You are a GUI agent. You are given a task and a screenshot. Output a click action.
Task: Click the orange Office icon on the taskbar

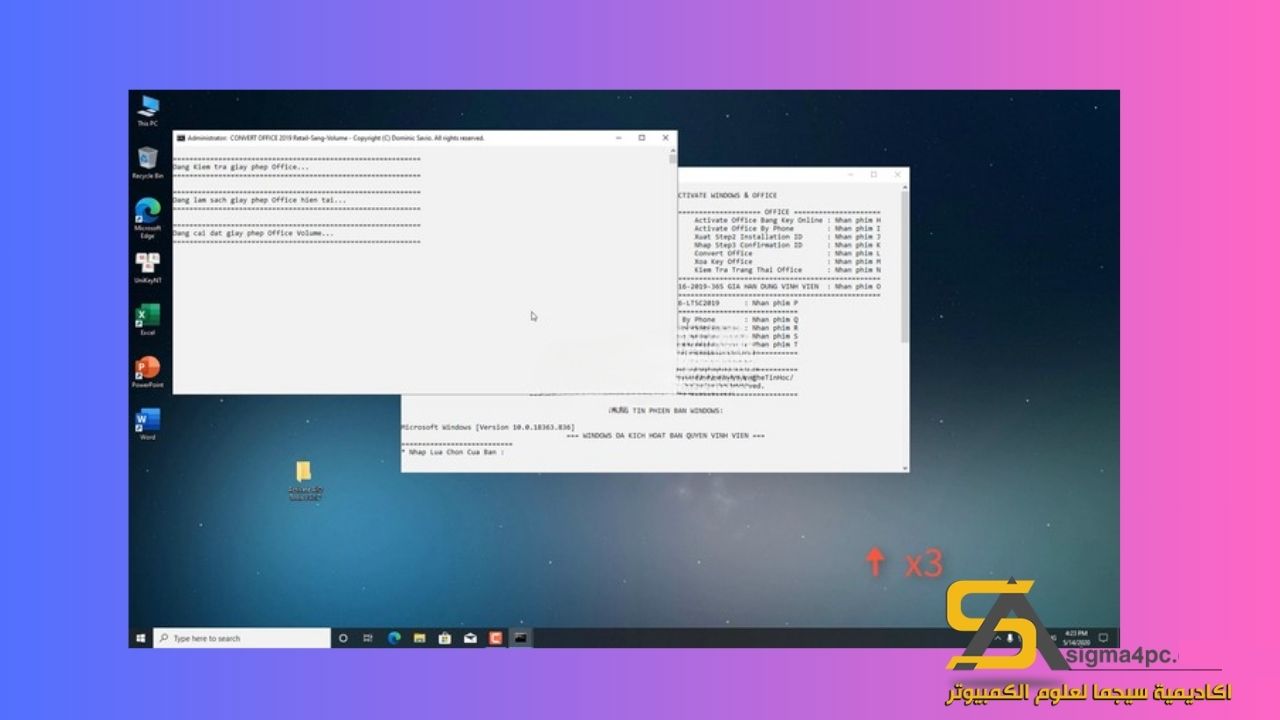click(495, 638)
